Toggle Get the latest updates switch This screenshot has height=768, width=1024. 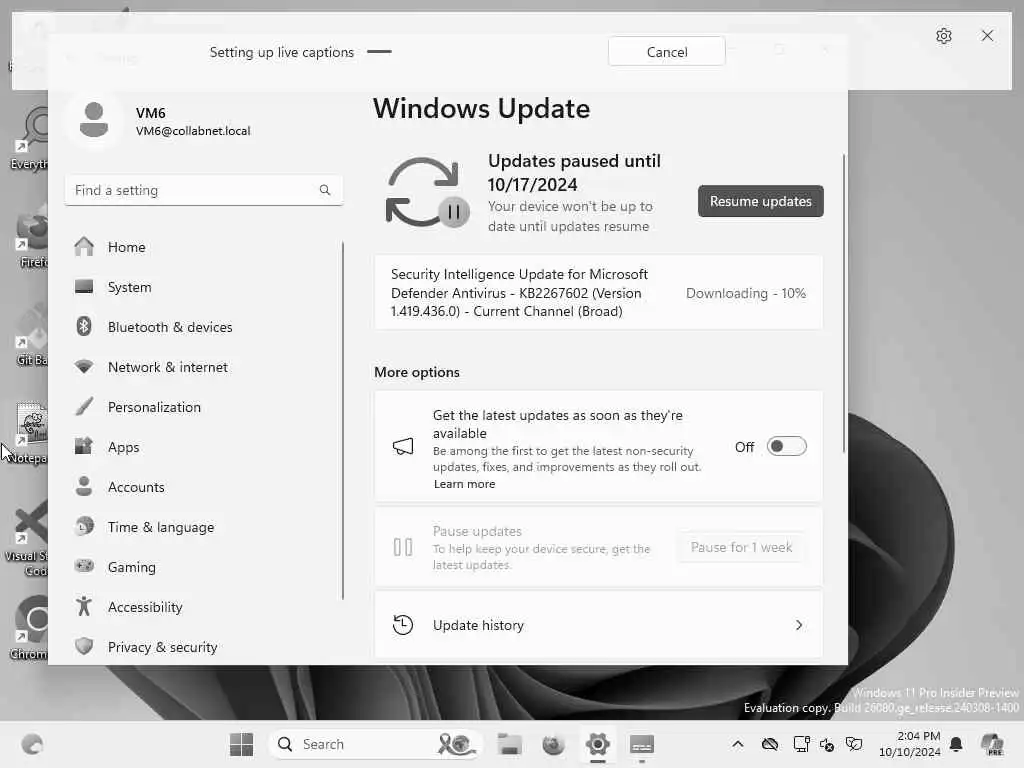(x=786, y=447)
